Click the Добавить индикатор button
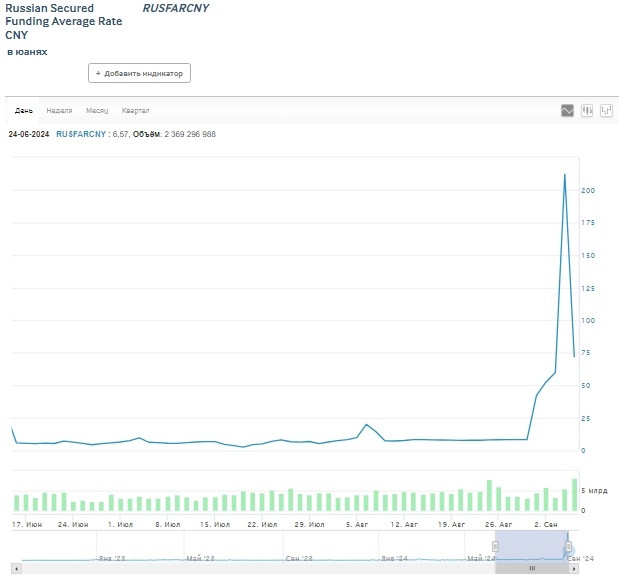Screen dimensions: 619x586 (139, 73)
